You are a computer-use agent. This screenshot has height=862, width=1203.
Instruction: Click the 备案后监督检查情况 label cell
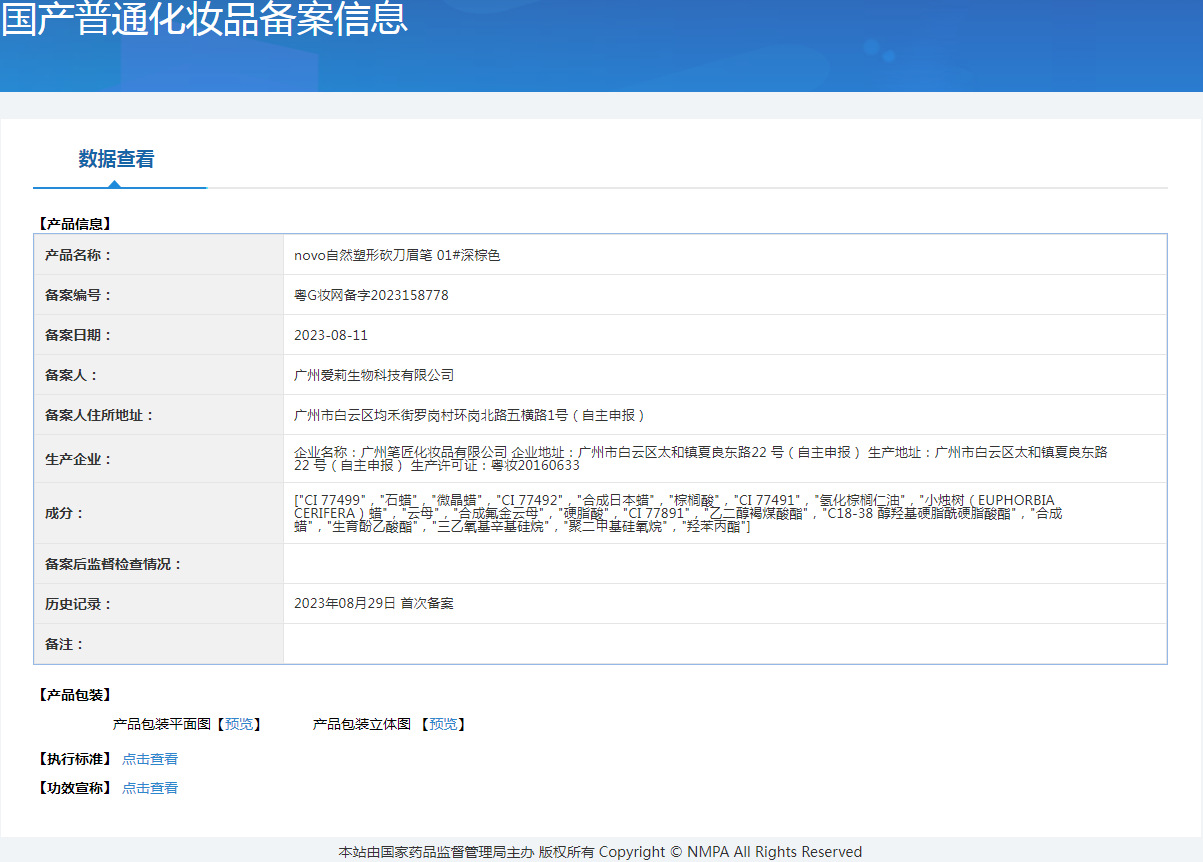coord(159,564)
